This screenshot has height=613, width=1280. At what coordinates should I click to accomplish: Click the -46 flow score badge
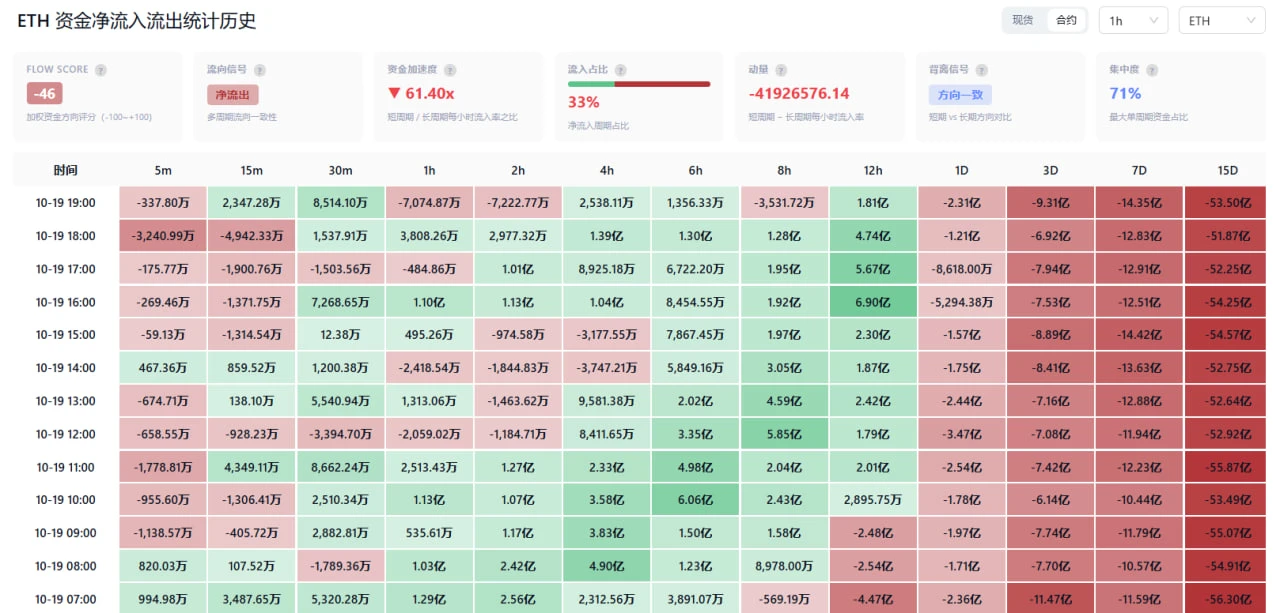pos(44,94)
